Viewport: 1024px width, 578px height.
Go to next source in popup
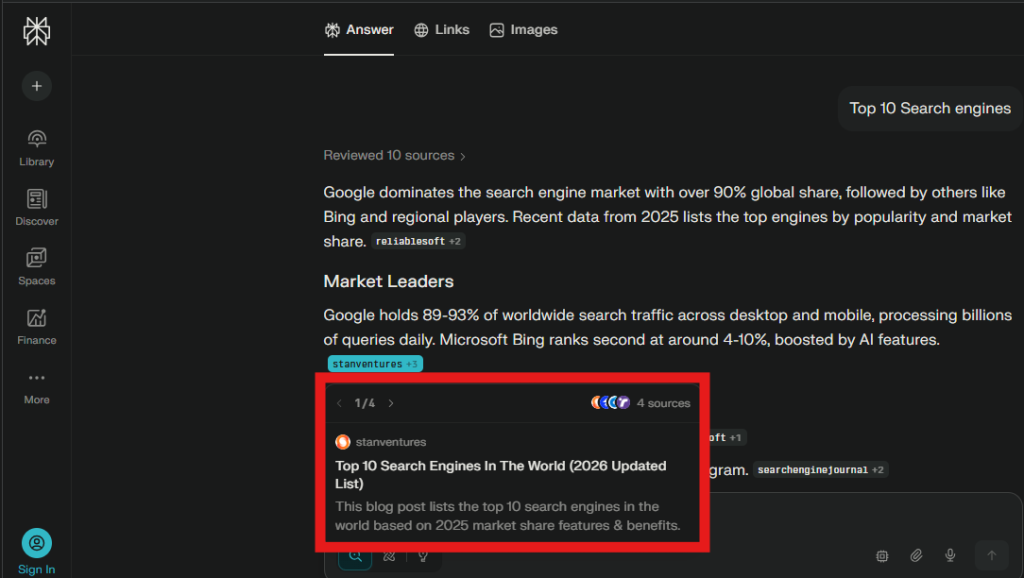pos(391,403)
